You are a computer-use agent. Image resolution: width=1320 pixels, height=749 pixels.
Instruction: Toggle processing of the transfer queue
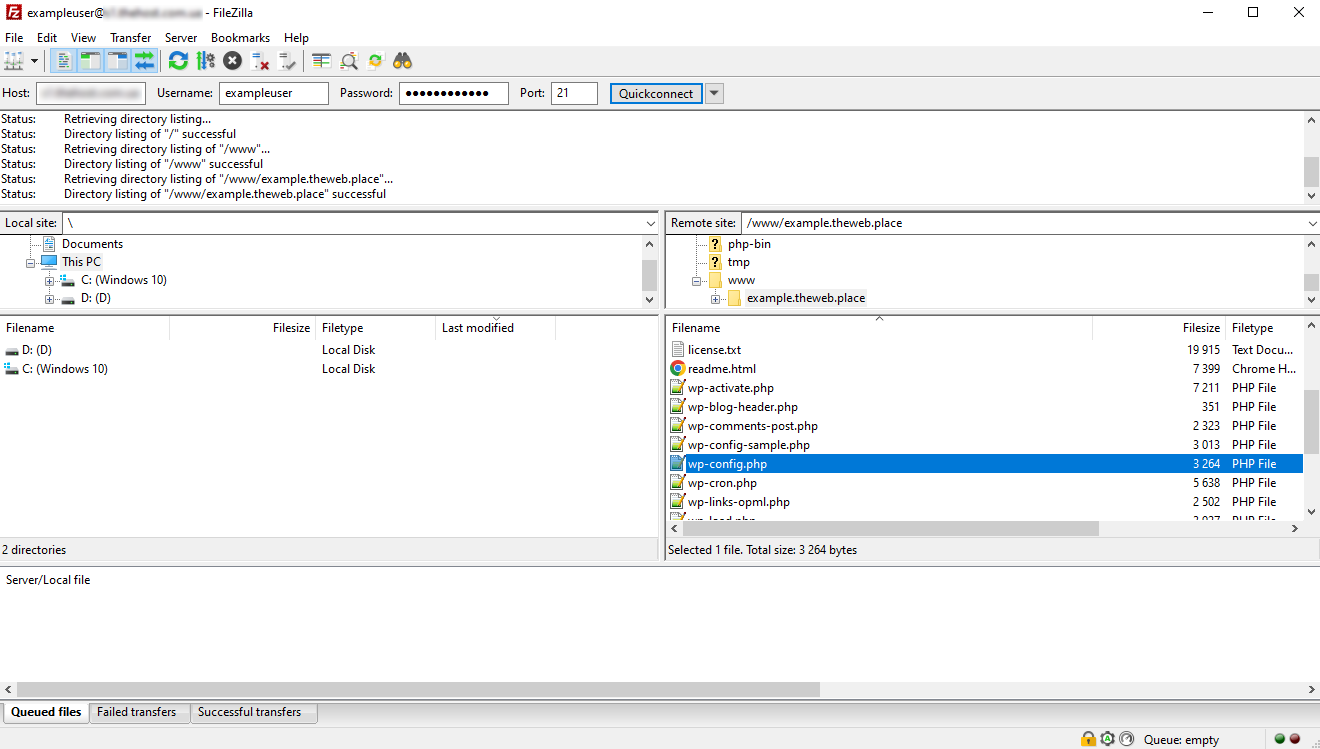click(x=205, y=61)
